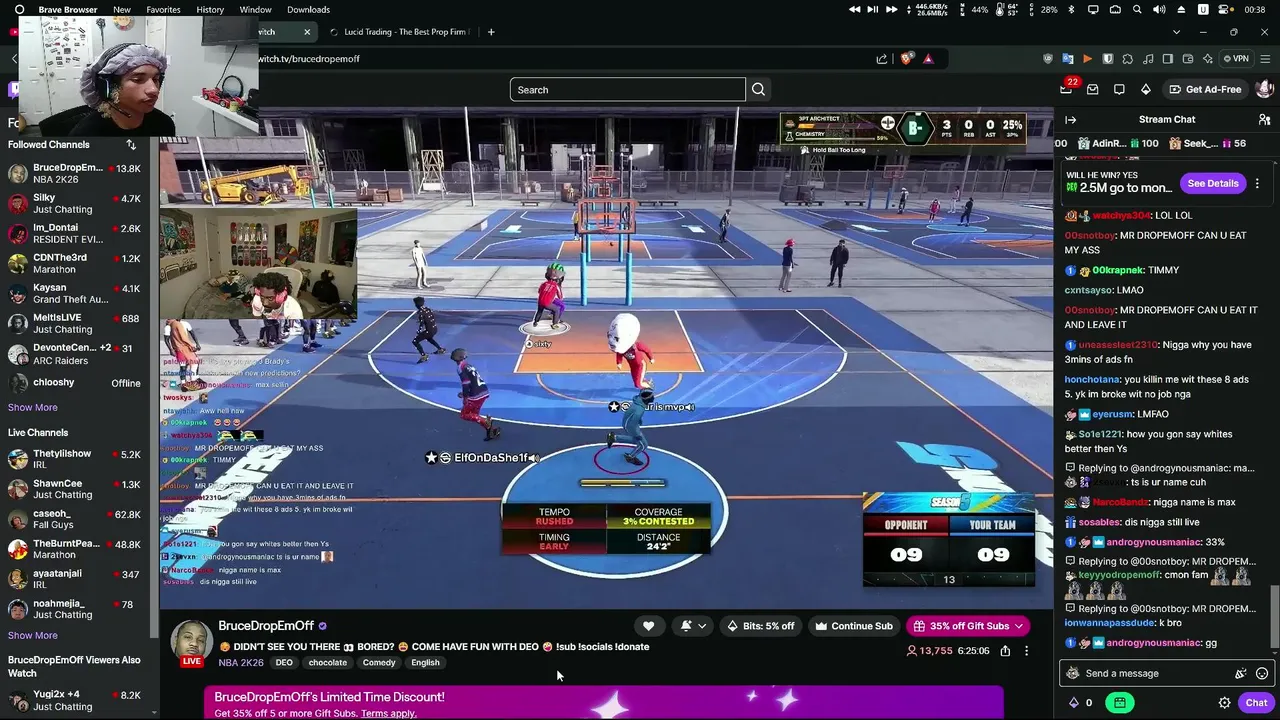The width and height of the screenshot is (1280, 720).
Task: Show more live channels
Action: tap(33, 636)
